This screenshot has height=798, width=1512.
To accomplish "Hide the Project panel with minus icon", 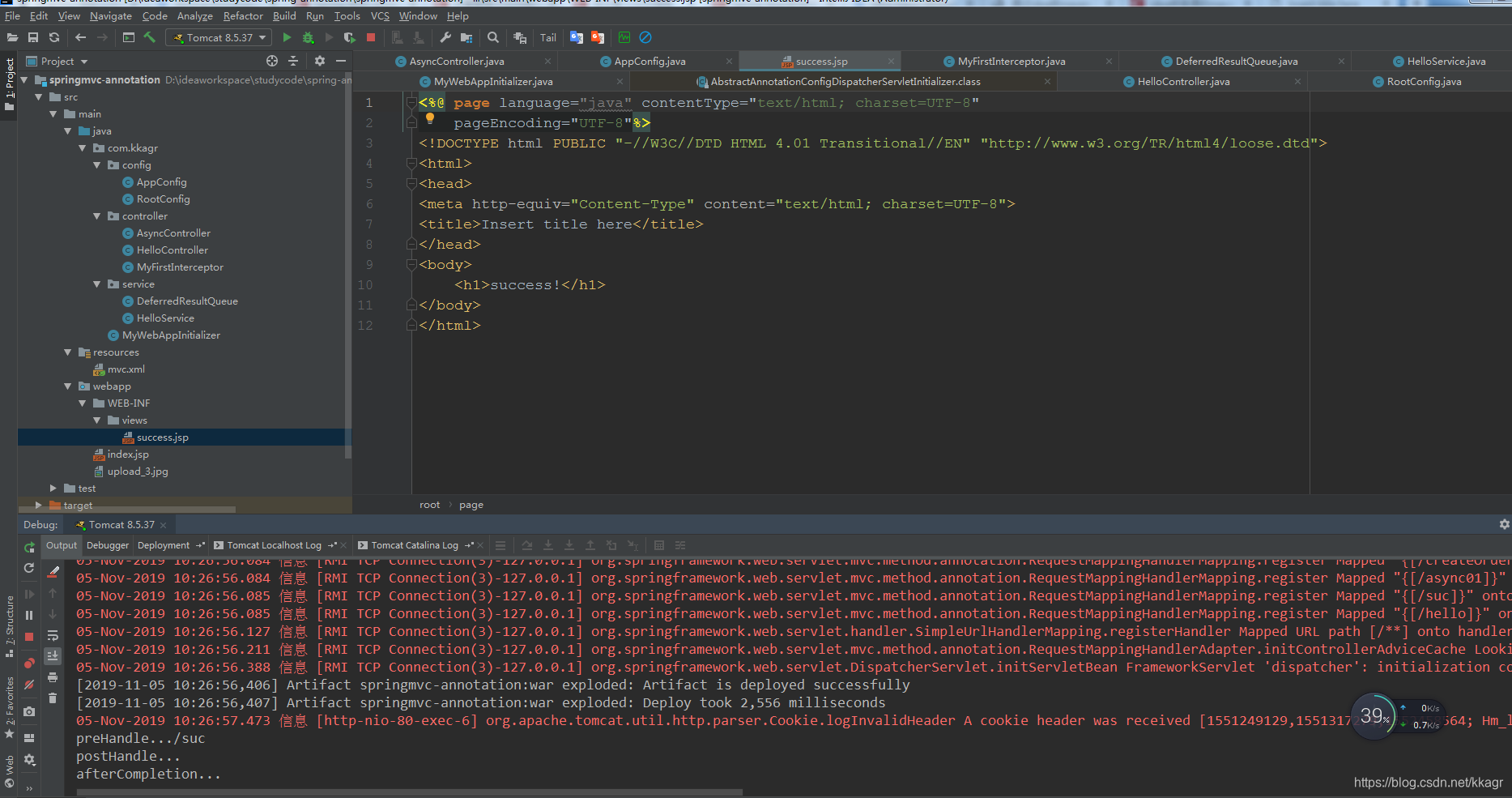I will 341,61.
